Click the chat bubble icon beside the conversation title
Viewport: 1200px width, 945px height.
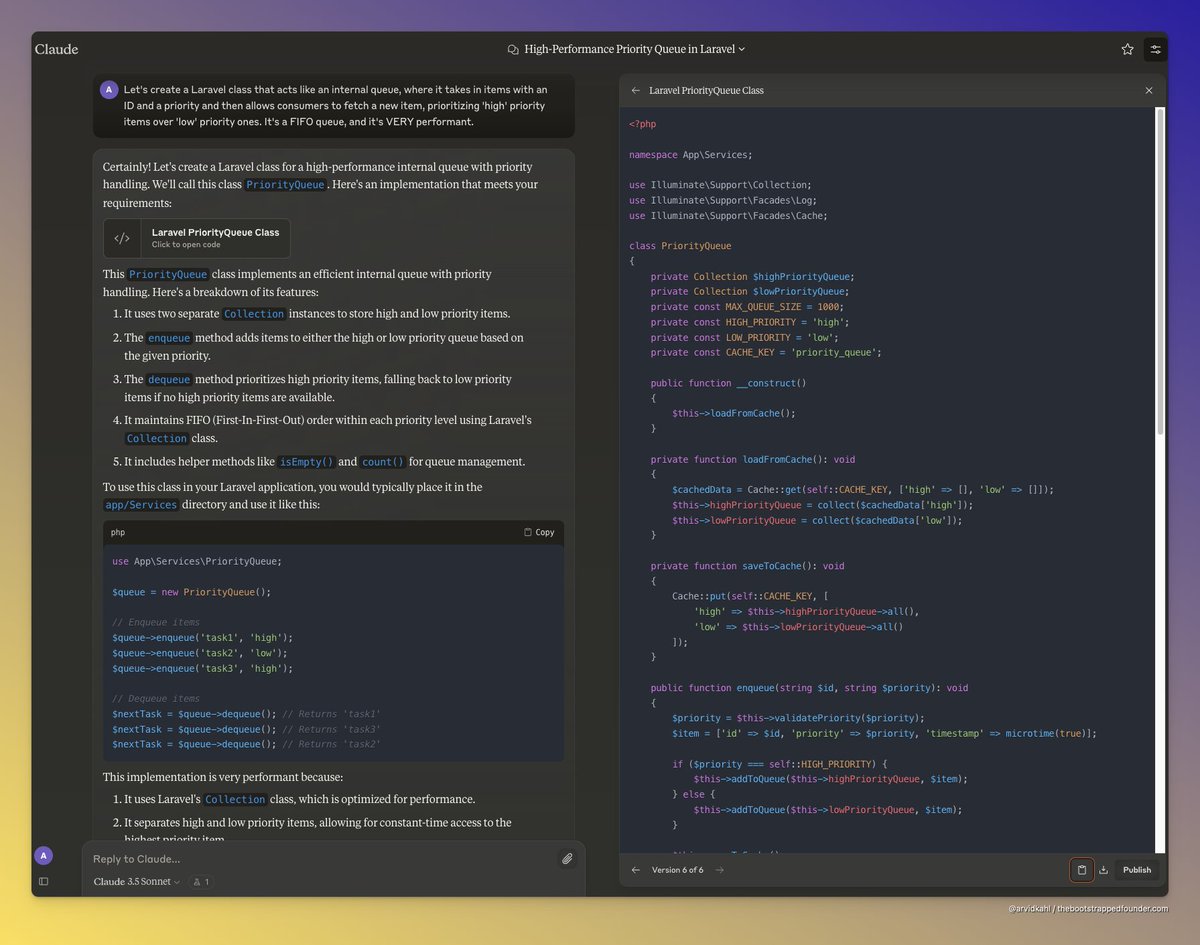point(513,49)
